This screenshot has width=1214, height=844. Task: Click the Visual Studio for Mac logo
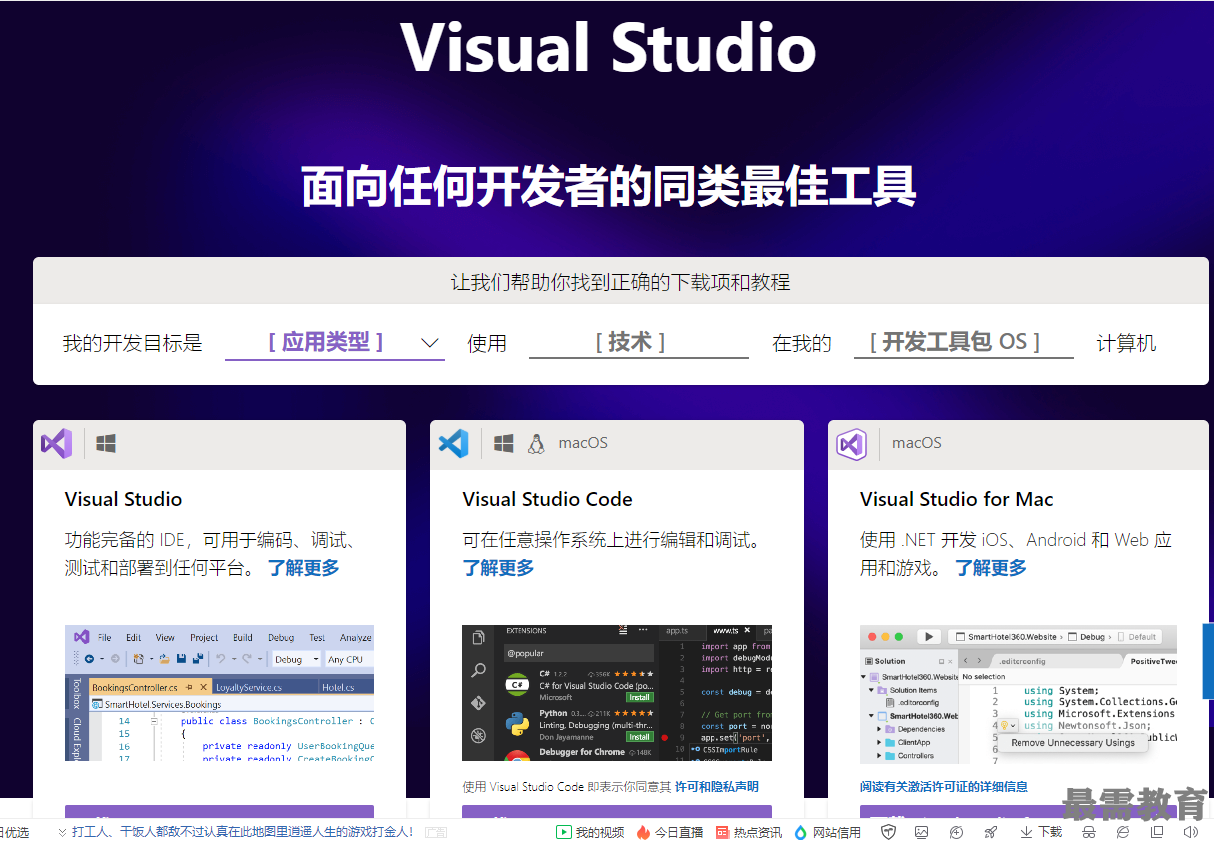tap(851, 443)
